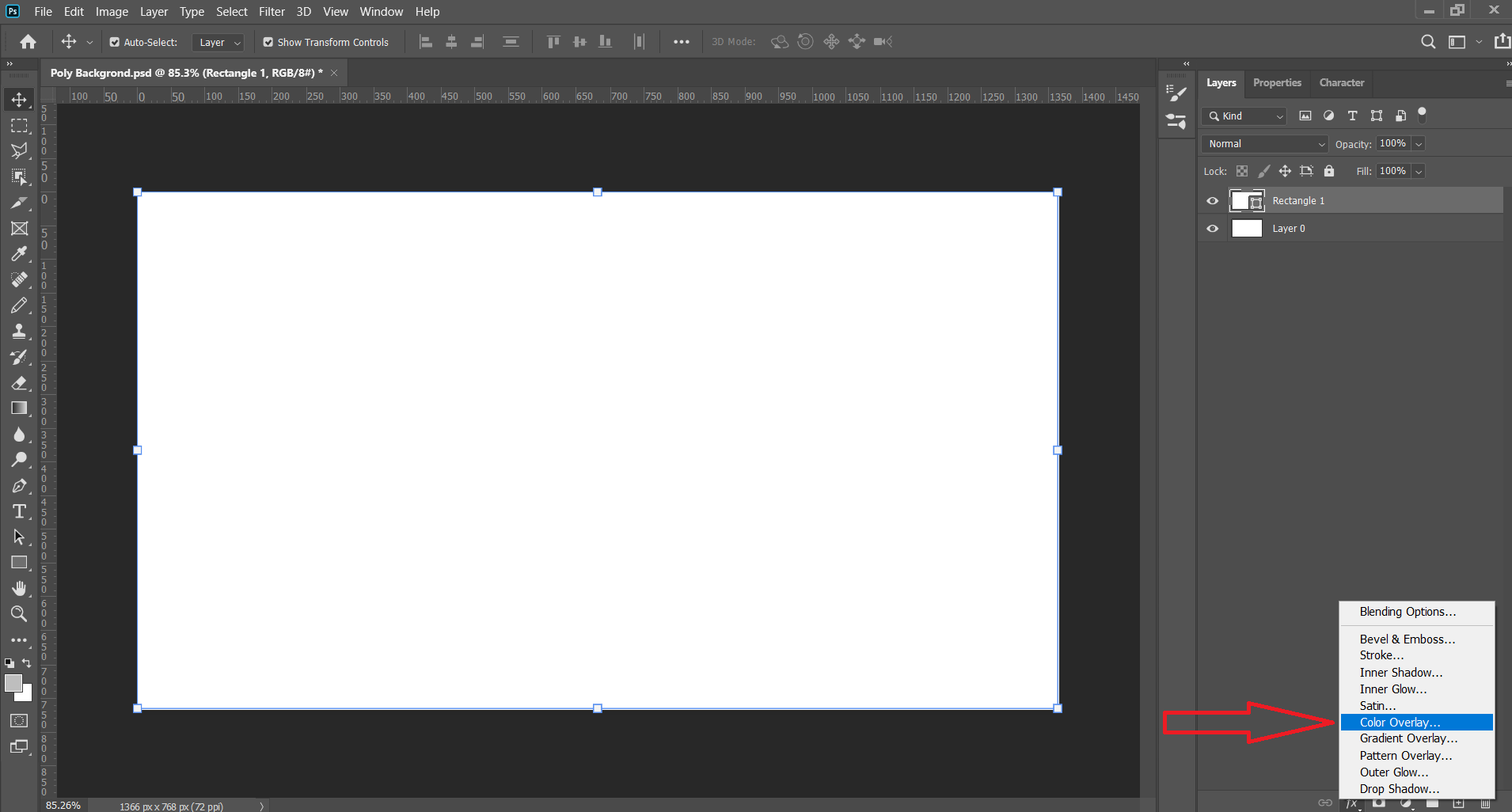Select the Pen tool
Viewport: 1512px width, 812px height.
19,486
